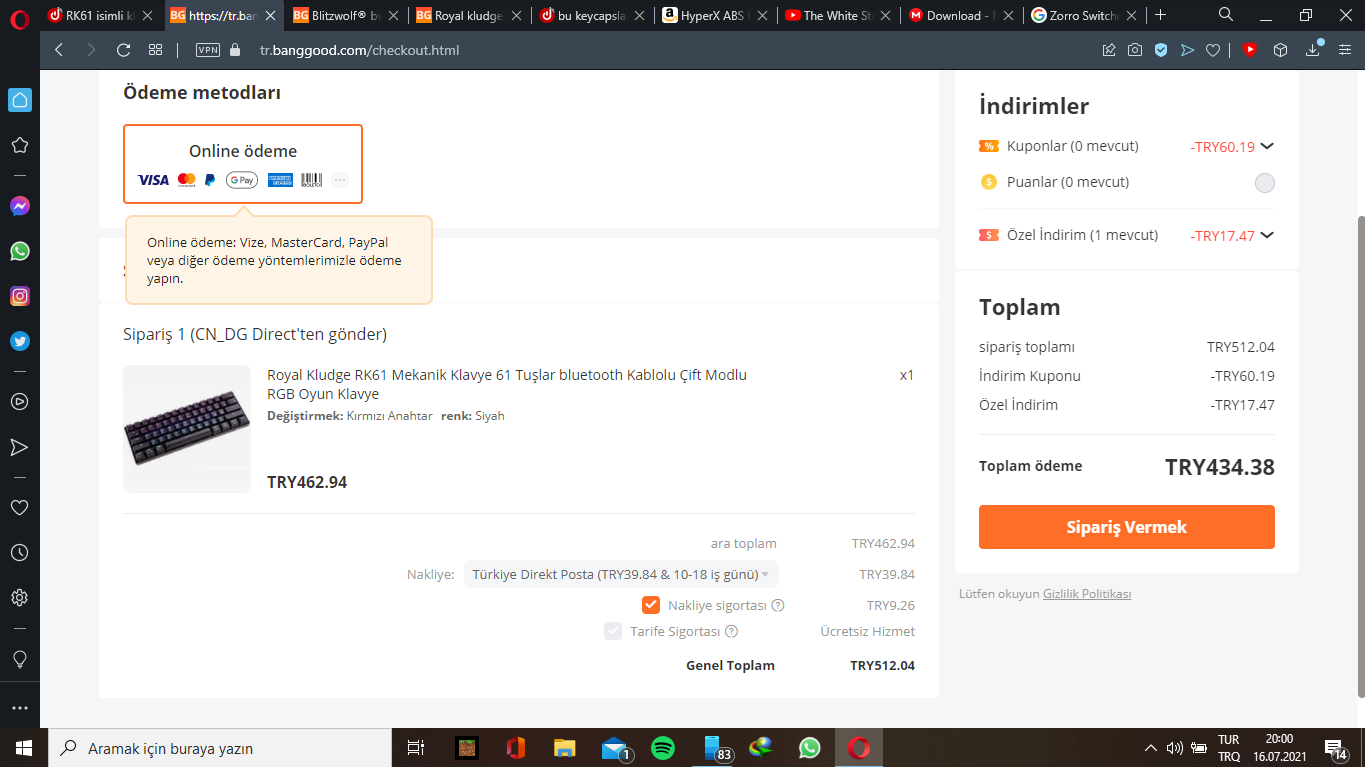Switch to the Zorro Switch Google tab
The width and height of the screenshot is (1365, 767).
click(1082, 16)
